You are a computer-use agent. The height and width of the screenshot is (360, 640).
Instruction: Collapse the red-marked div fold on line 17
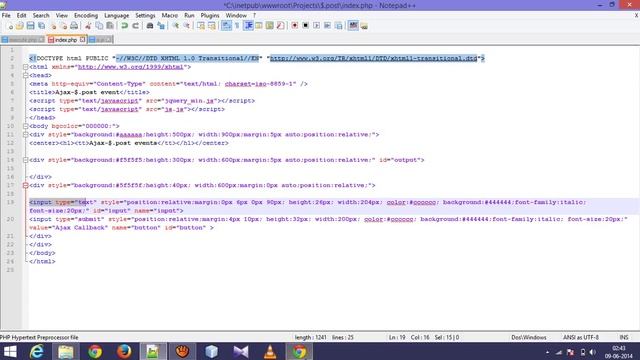[25, 185]
